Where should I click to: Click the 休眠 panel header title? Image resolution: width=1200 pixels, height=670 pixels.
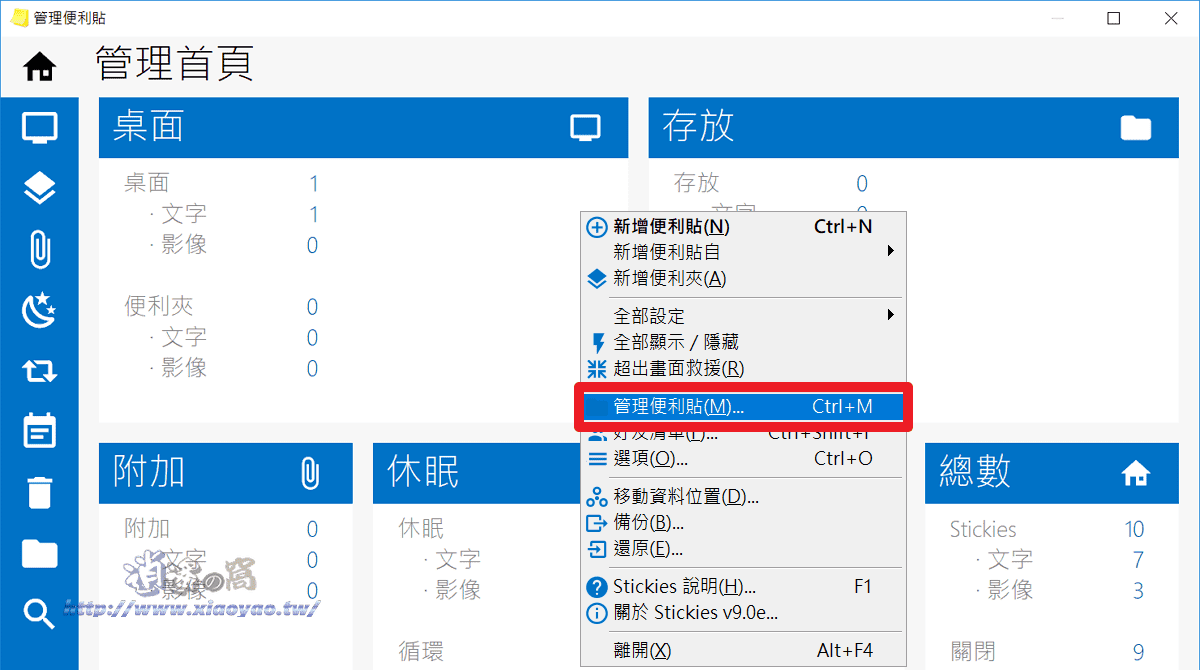point(423,472)
